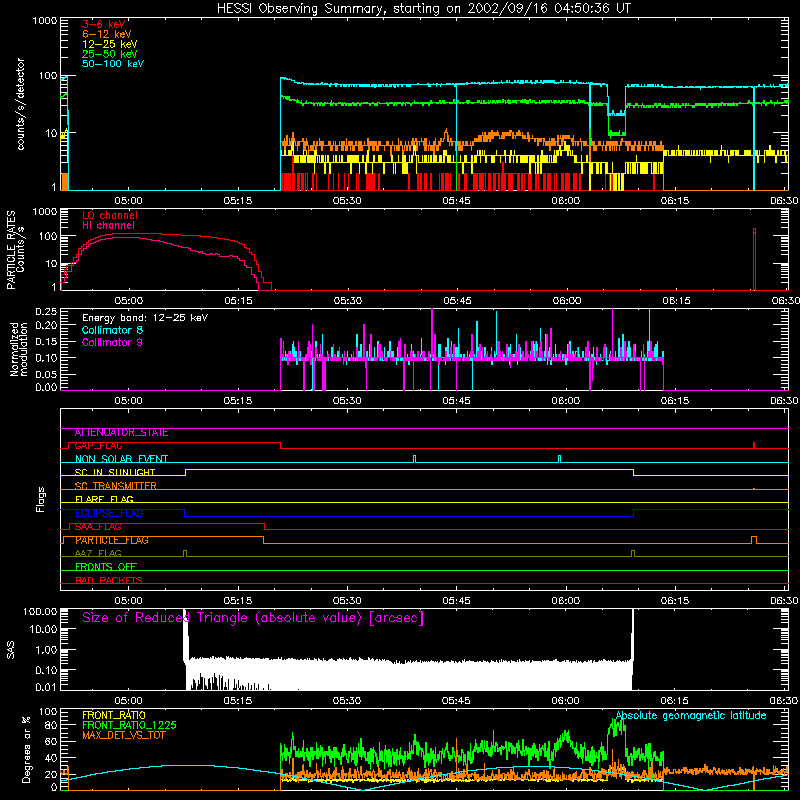This screenshot has height=800, width=800.
Task: Click the PARTICLE_FLAG label
Action: (x=112, y=540)
